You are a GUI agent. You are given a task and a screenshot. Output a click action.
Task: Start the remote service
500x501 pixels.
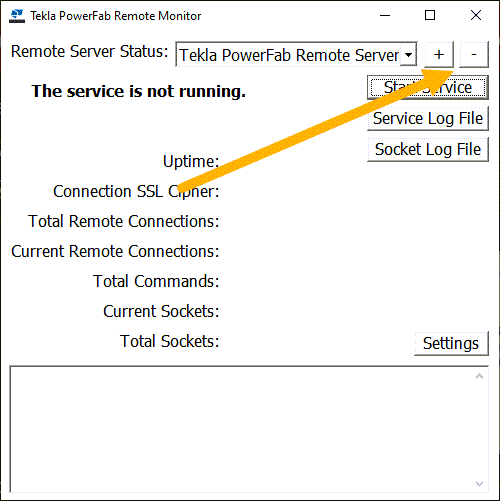click(x=428, y=88)
